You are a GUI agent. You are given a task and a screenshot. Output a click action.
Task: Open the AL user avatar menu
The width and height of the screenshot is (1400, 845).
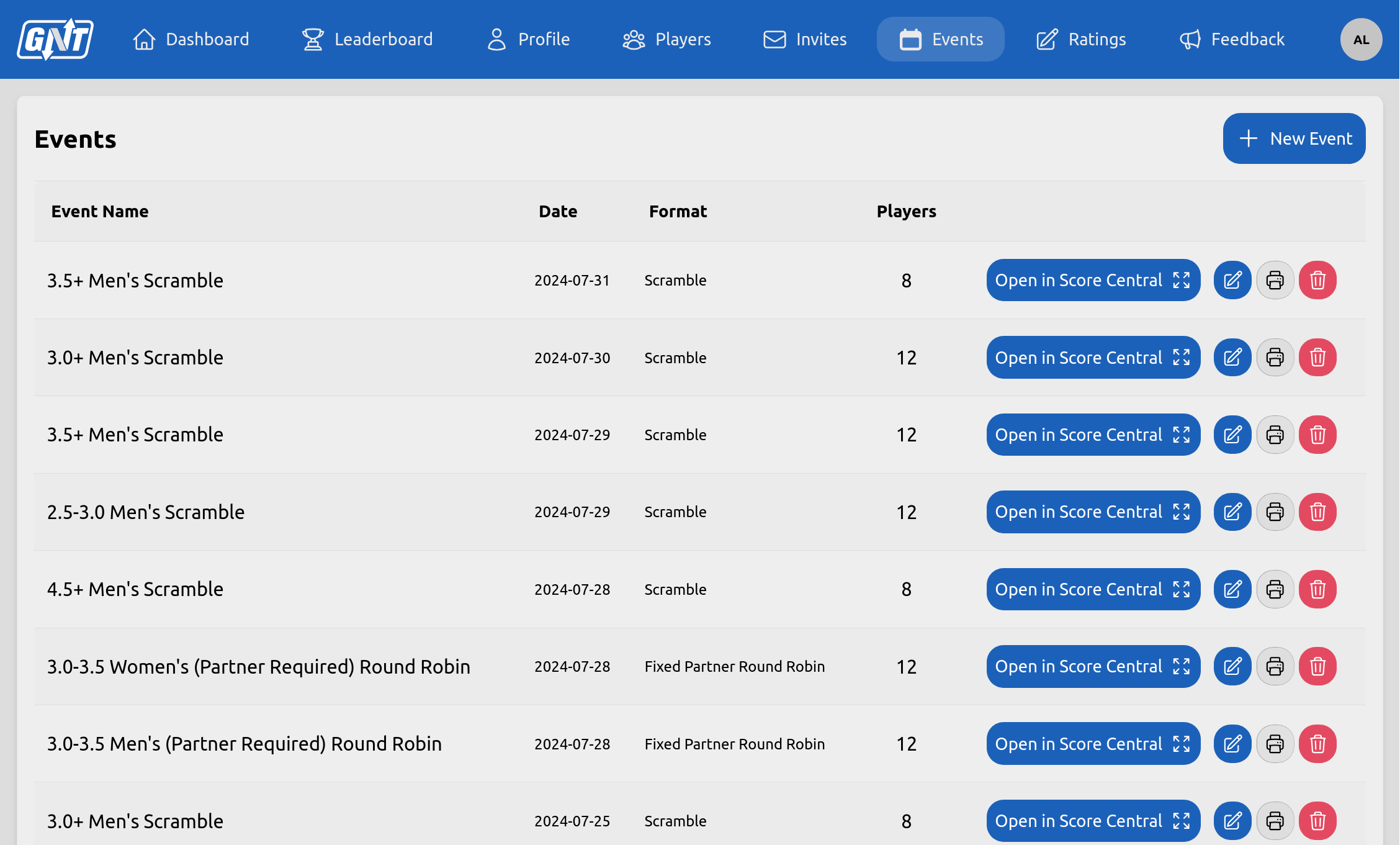[x=1361, y=40]
